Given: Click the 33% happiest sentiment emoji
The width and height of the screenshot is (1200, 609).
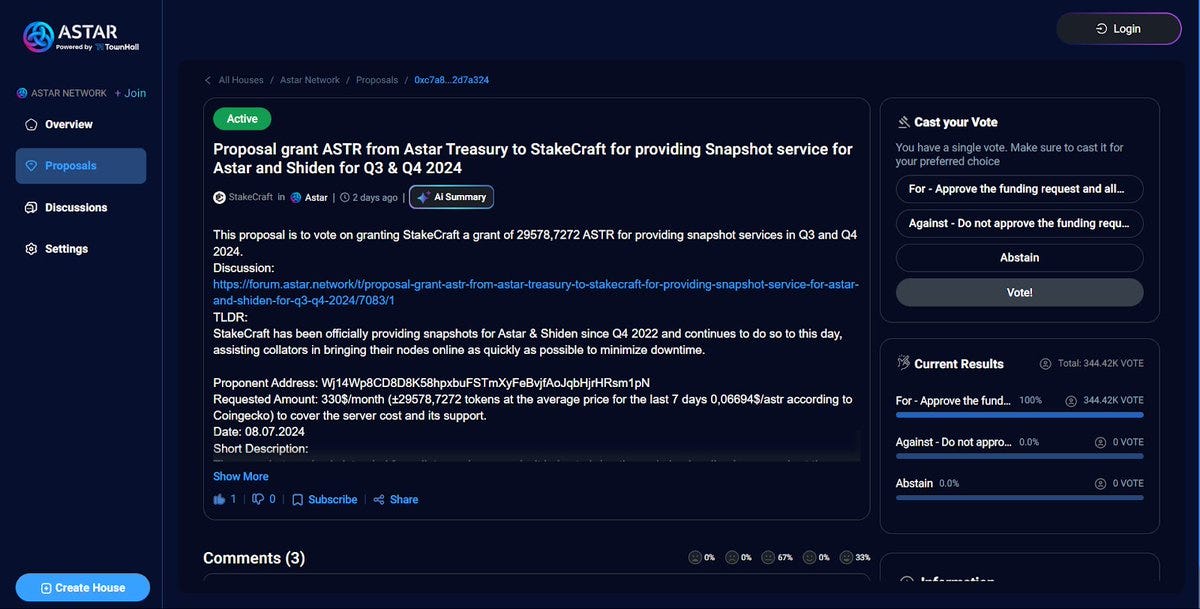Looking at the screenshot, I should pos(846,557).
